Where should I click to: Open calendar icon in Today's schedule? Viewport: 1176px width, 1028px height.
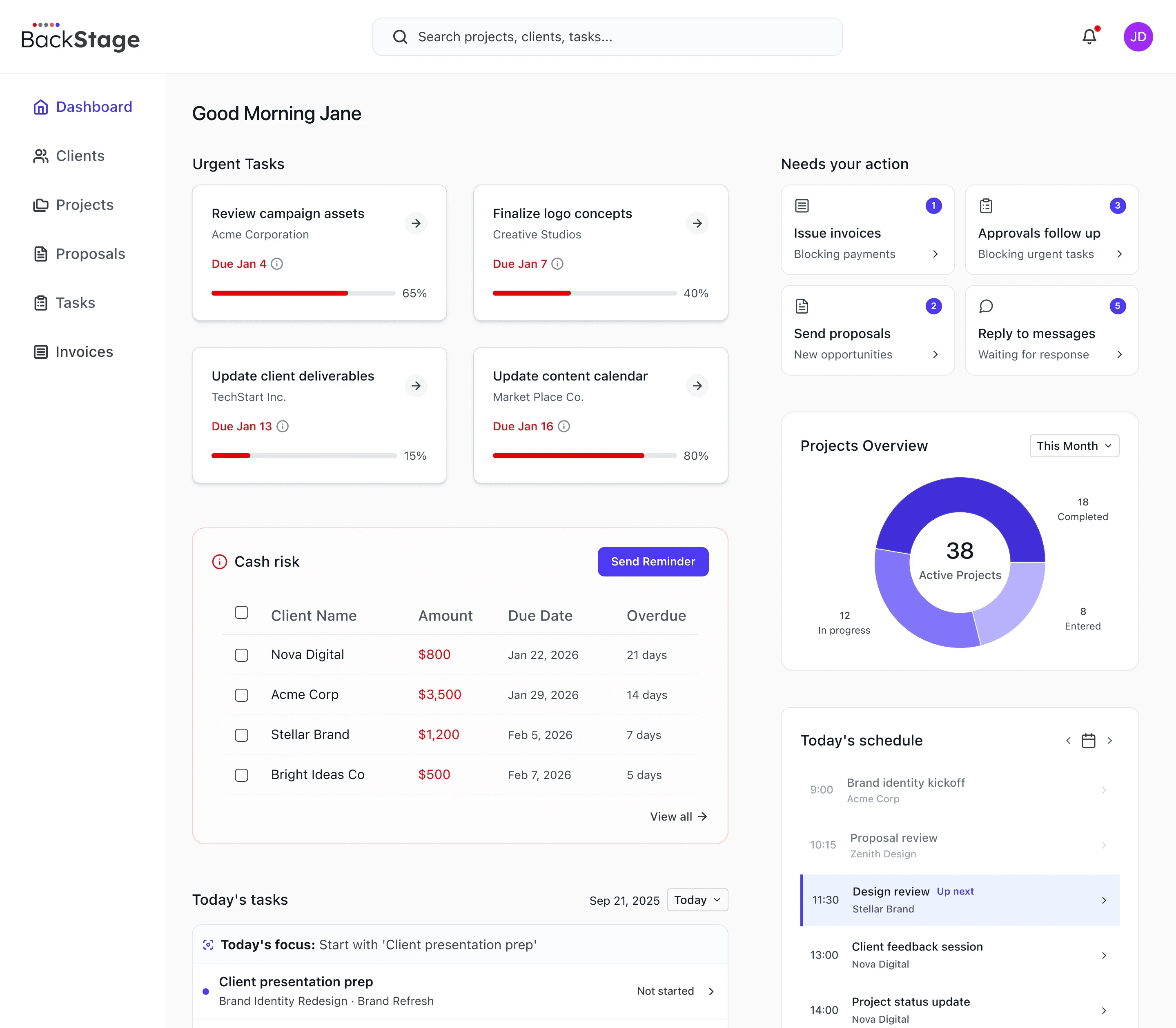point(1088,741)
